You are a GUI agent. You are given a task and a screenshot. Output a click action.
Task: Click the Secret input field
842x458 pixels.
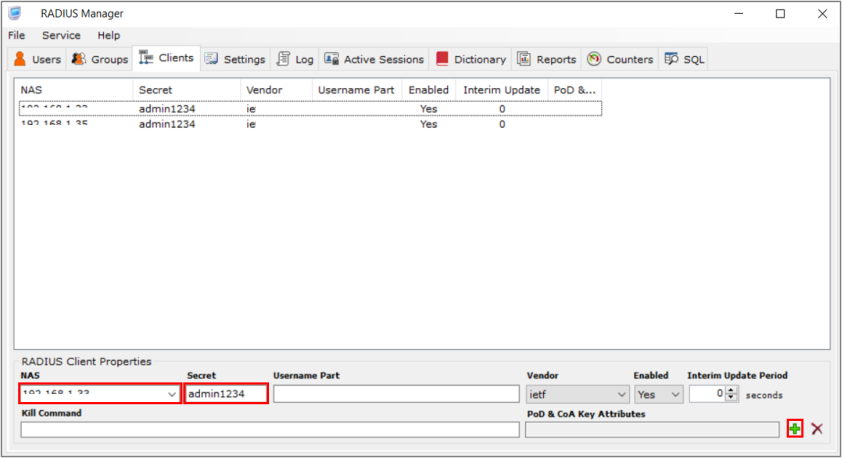[226, 394]
